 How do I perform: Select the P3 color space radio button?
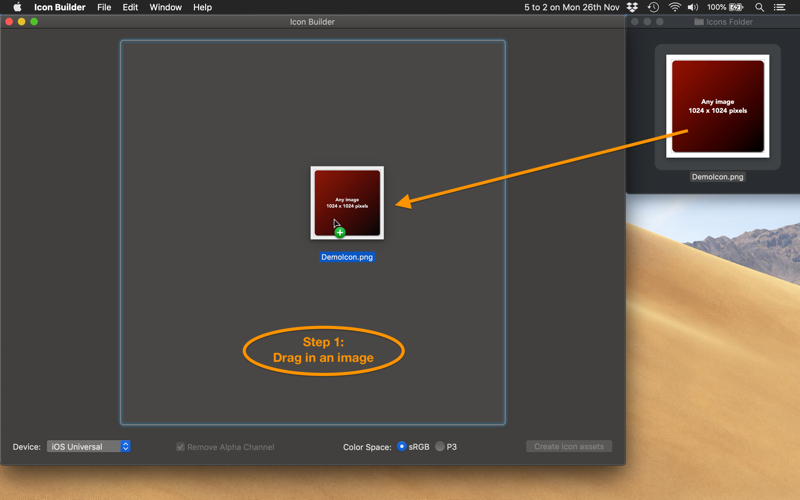pos(440,446)
